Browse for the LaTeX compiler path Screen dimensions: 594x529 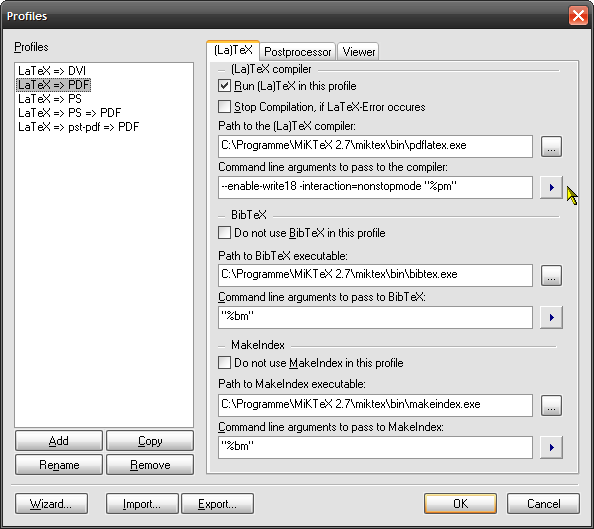pyautogui.click(x=551, y=146)
